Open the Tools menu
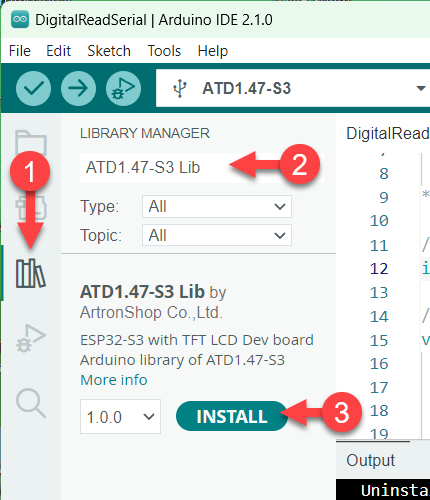This screenshot has width=430, height=500. [164, 51]
